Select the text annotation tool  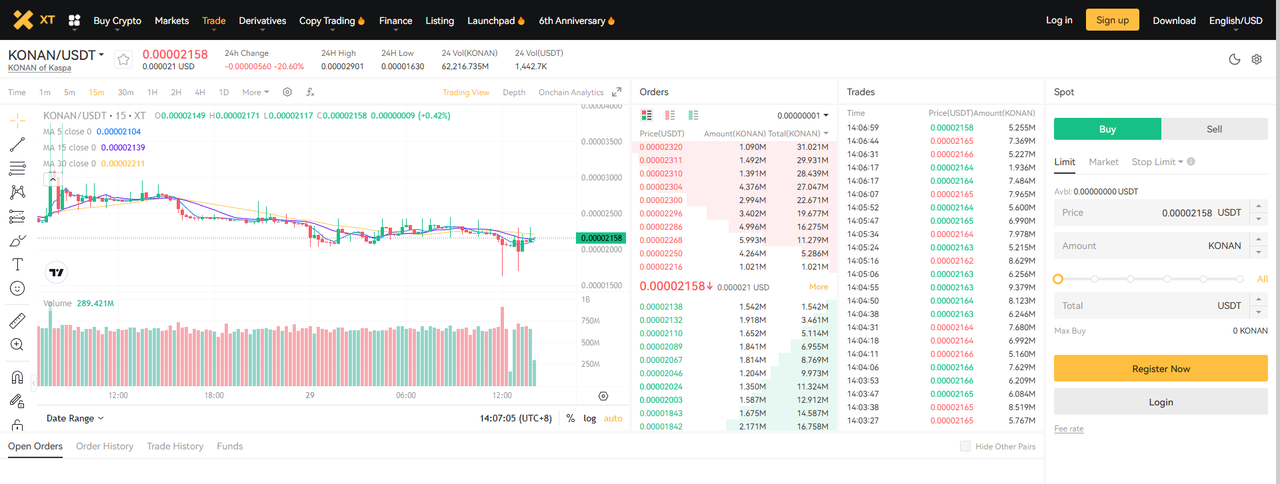[17, 264]
